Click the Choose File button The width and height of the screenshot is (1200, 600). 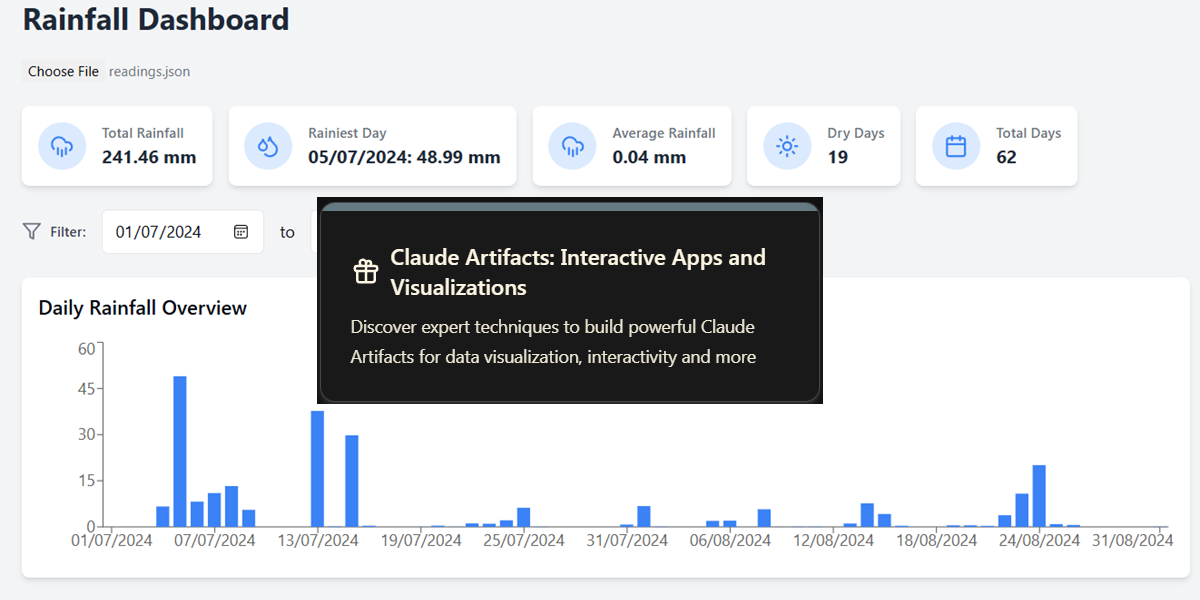pos(62,71)
